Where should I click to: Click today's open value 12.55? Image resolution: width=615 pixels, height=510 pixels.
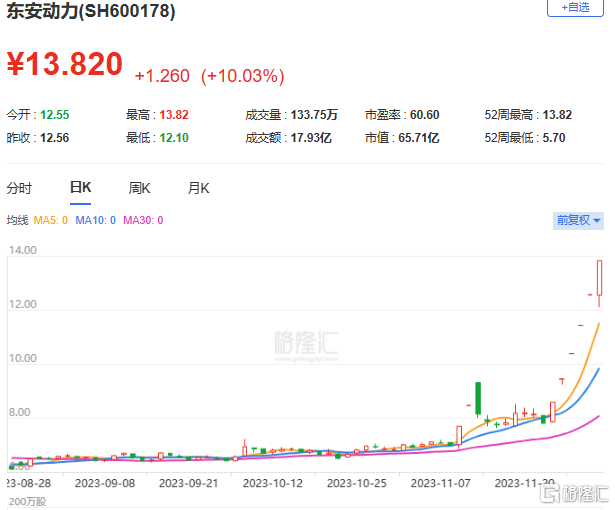click(x=55, y=115)
